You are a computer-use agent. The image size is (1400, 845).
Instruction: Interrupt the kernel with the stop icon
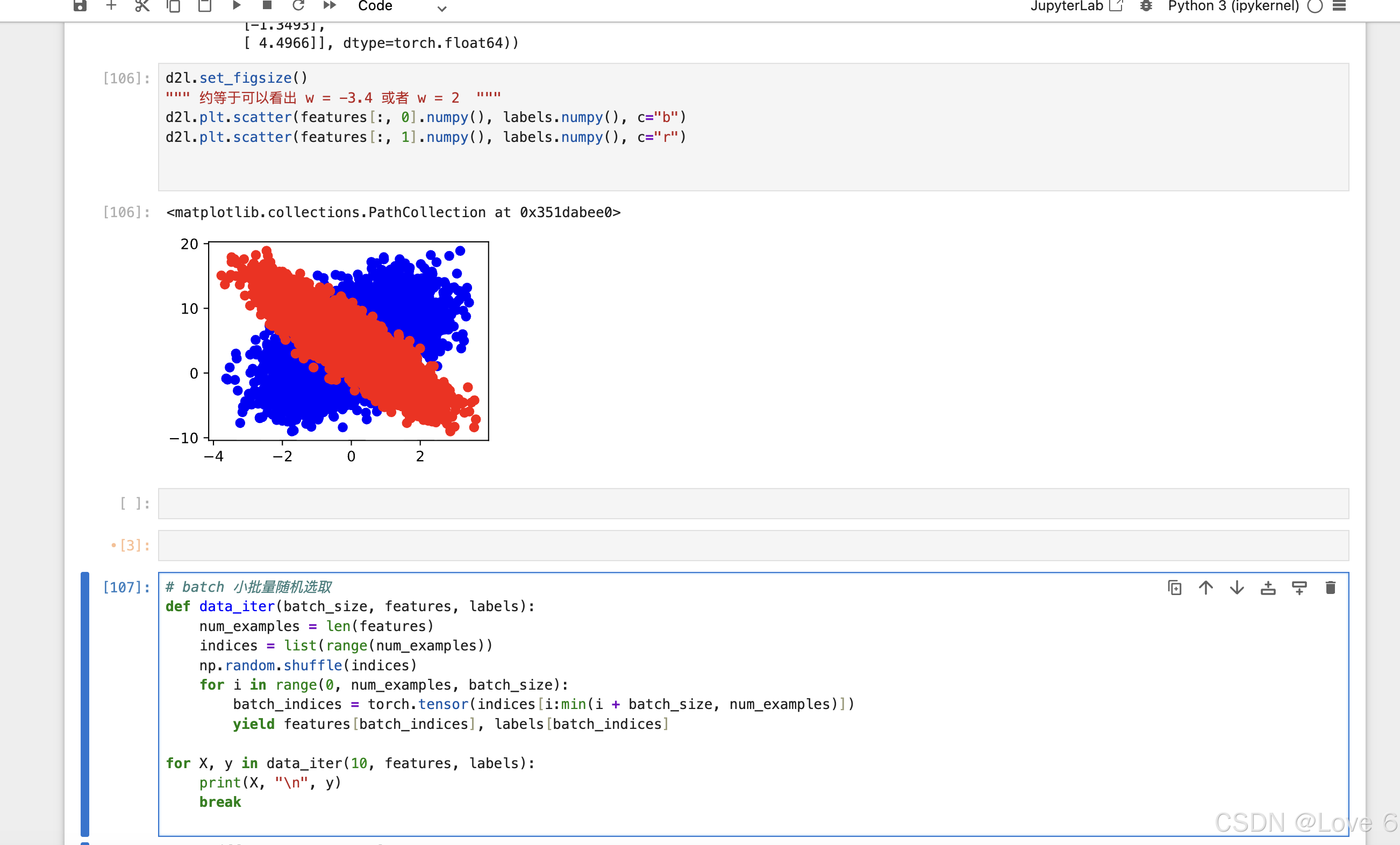(267, 5)
